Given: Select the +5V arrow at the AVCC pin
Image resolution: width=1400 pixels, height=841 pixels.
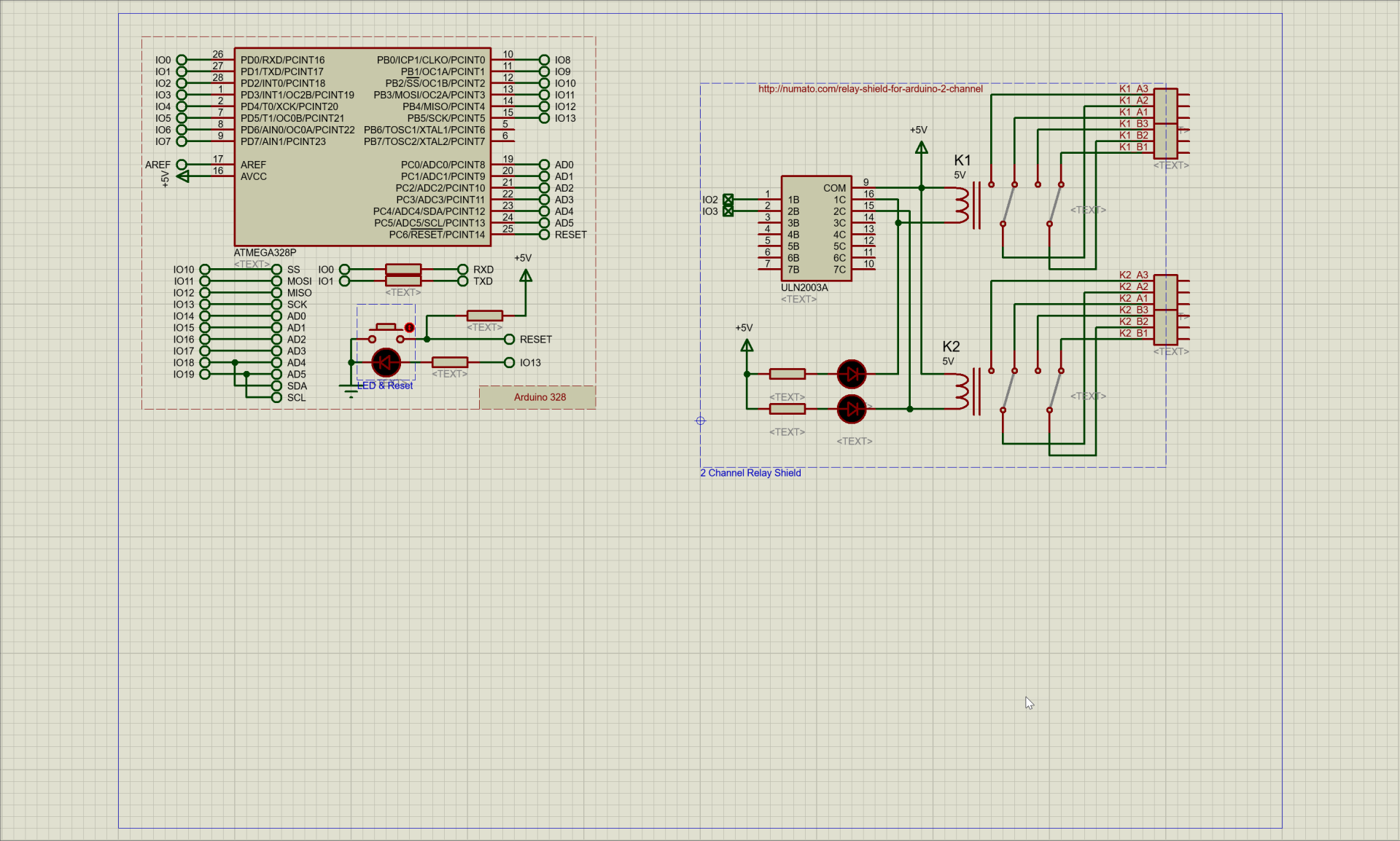Looking at the screenshot, I should point(183,176).
